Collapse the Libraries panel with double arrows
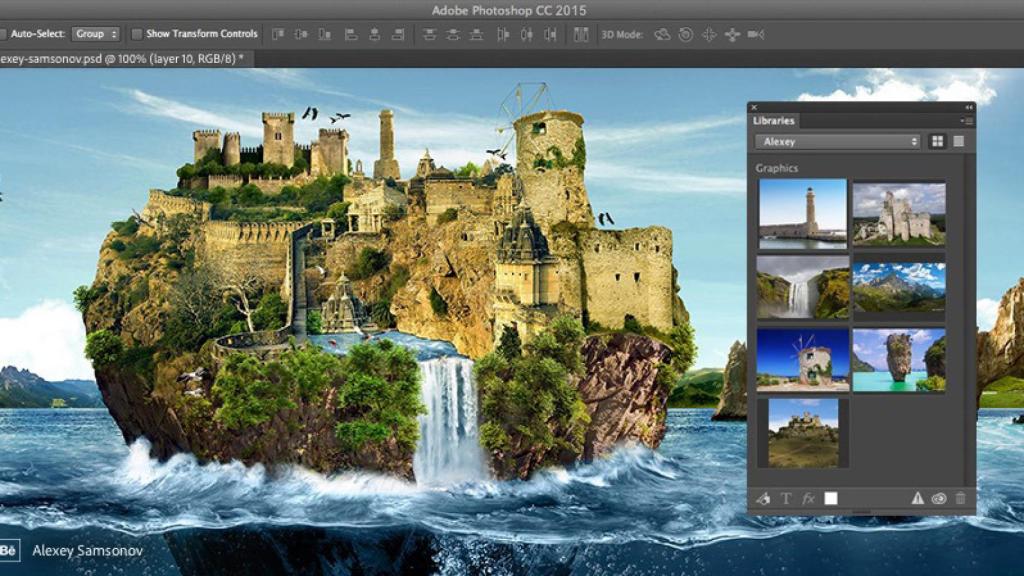The height and width of the screenshot is (576, 1024). [x=968, y=107]
